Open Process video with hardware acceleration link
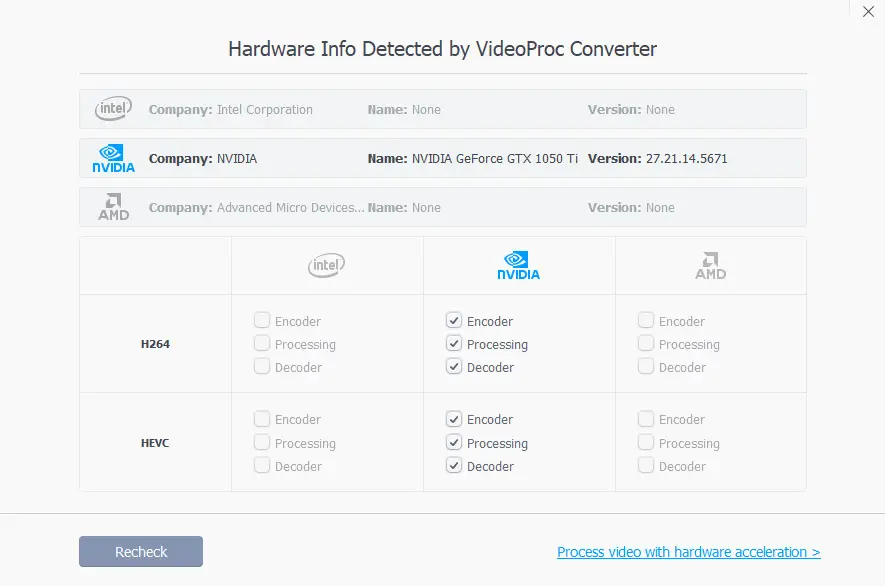The image size is (885, 586). click(x=689, y=552)
